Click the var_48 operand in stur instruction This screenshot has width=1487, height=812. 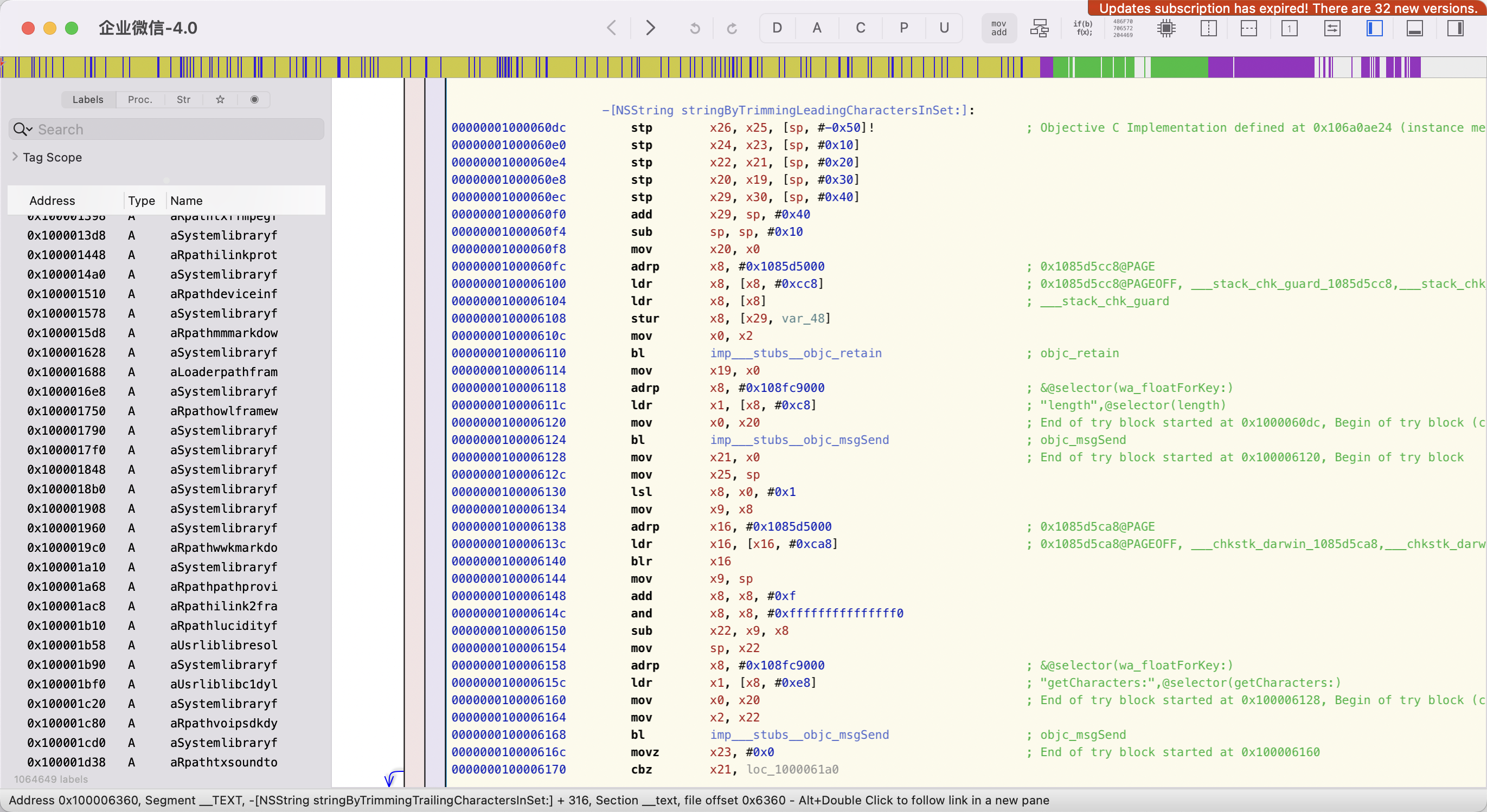coord(803,319)
